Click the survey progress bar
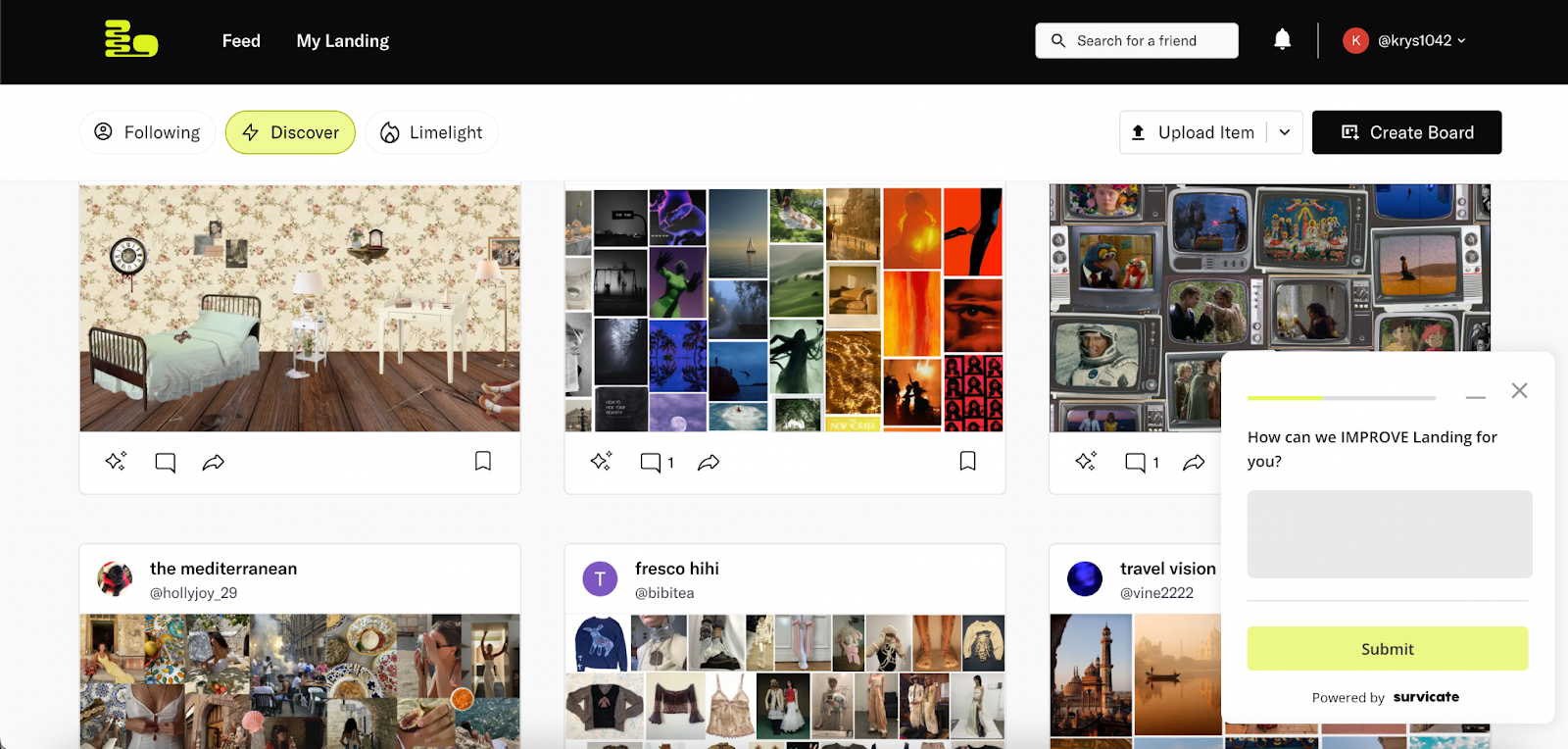 click(1342, 398)
